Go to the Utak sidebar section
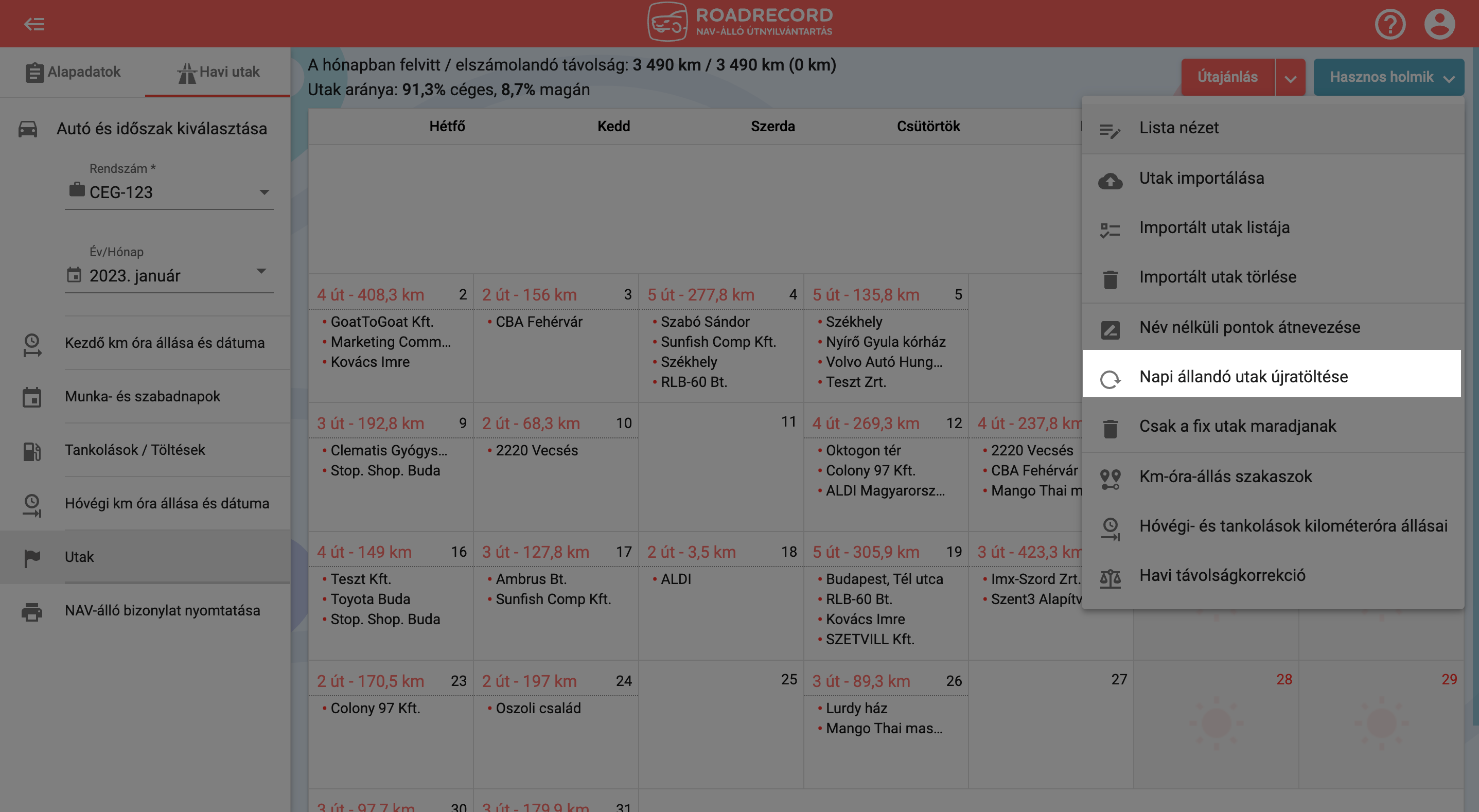 145,556
